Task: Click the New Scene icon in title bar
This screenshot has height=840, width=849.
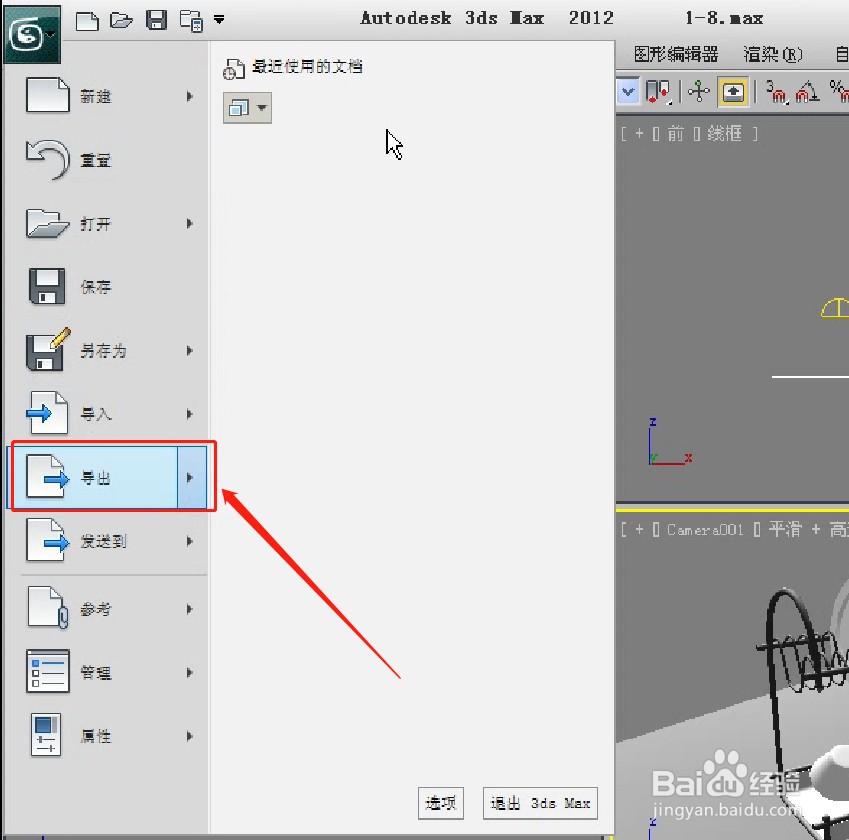Action: click(x=87, y=21)
